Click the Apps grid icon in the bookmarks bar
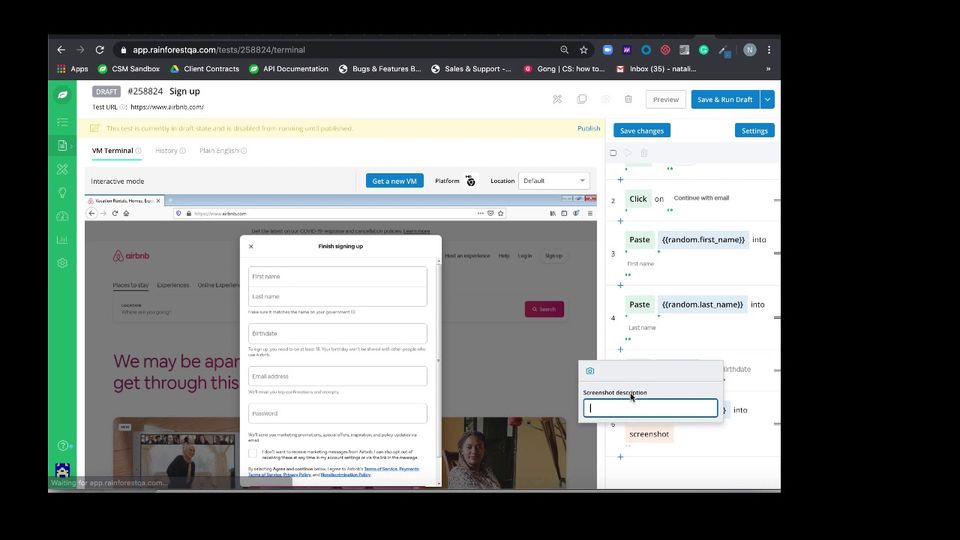 [x=61, y=69]
